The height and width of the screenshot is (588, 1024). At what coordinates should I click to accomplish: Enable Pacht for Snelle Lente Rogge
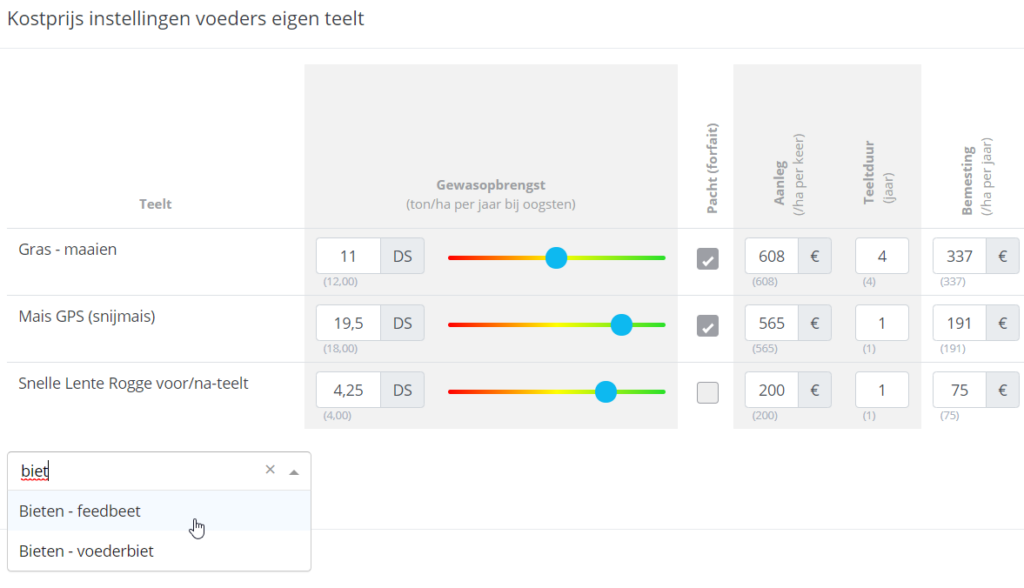[708, 392]
